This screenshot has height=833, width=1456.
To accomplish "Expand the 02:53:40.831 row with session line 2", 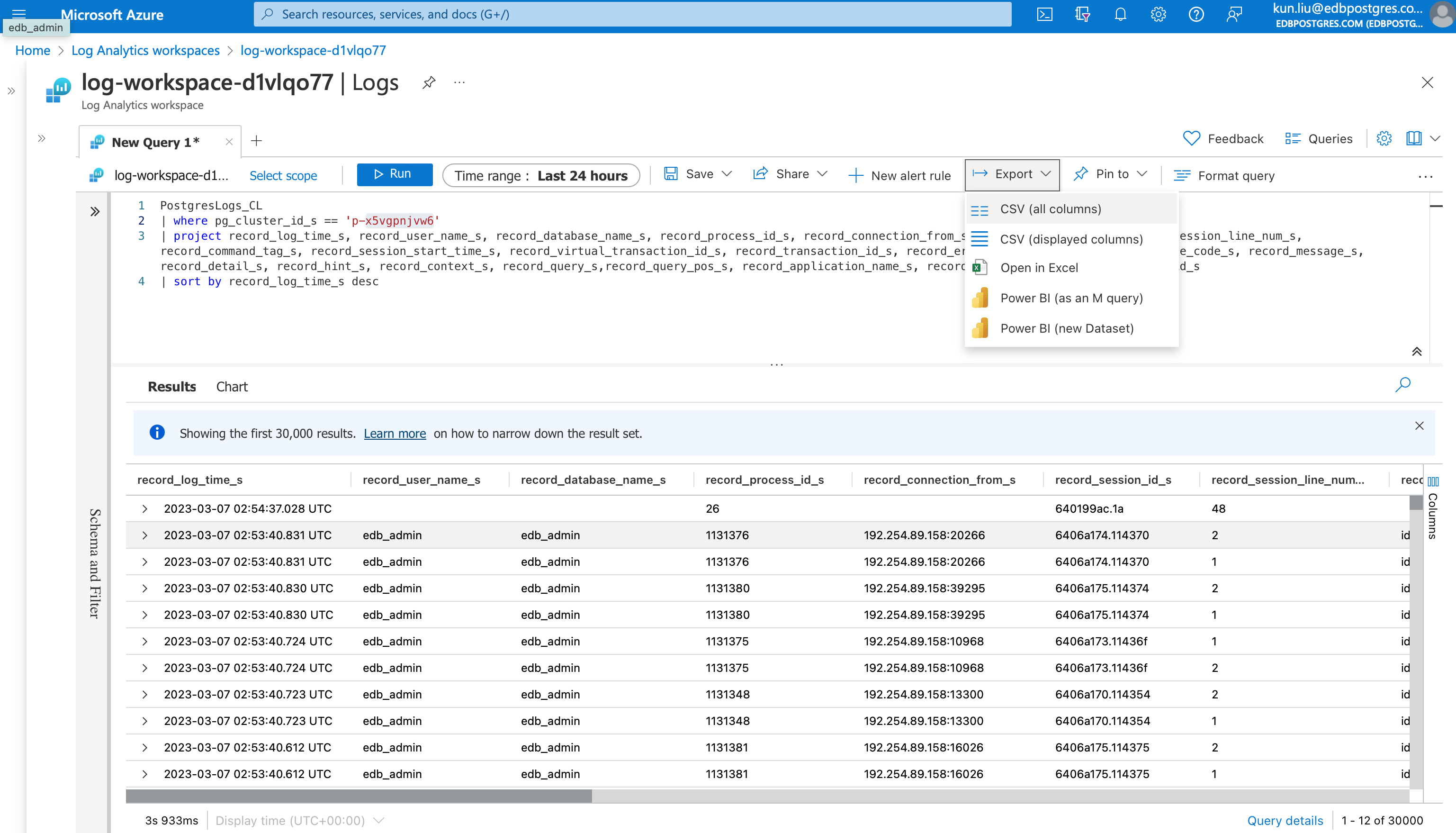I will click(144, 535).
